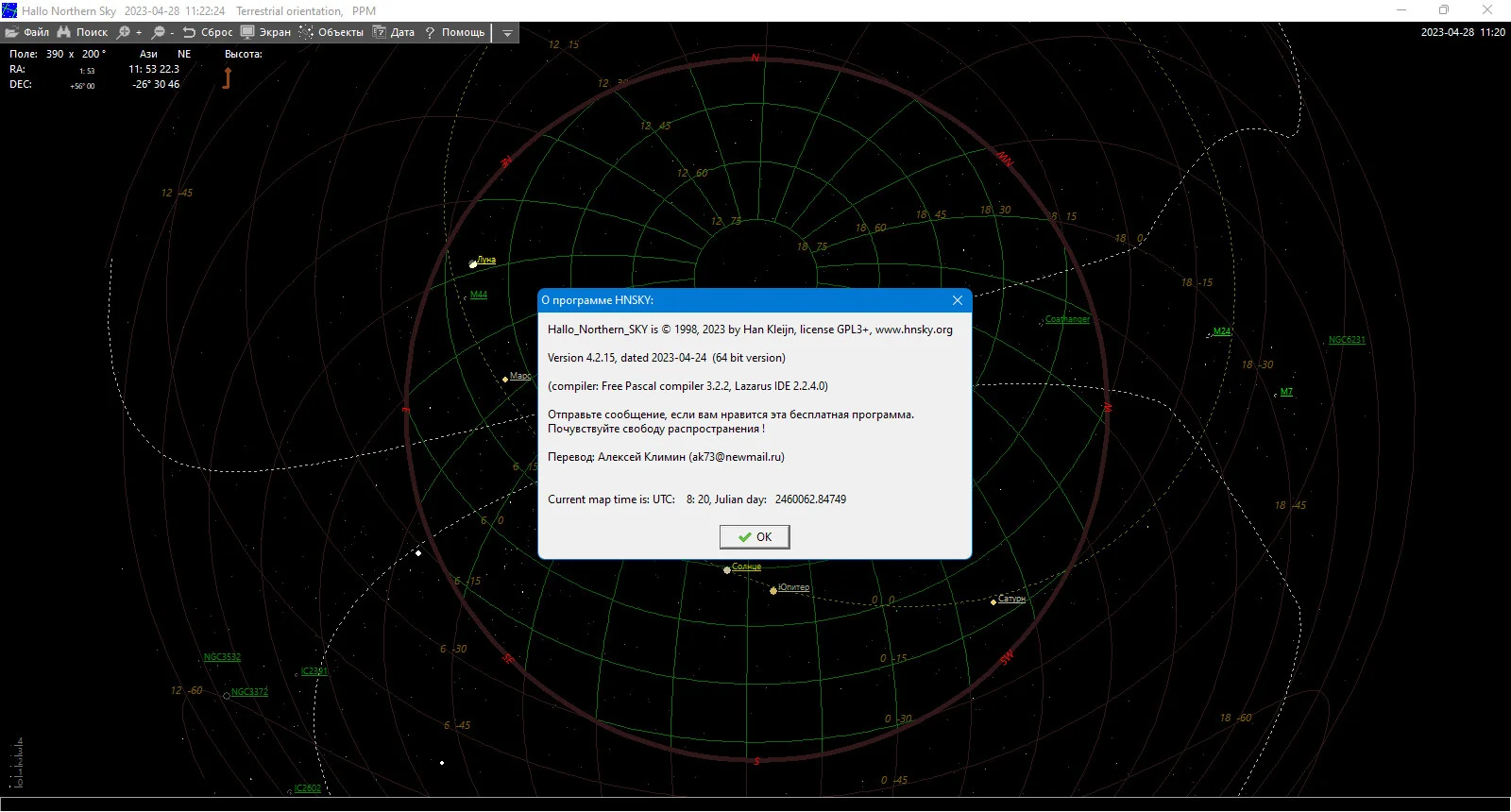Click the date readout 2023-04-28 11:20
1511x812 pixels.
1463,32
